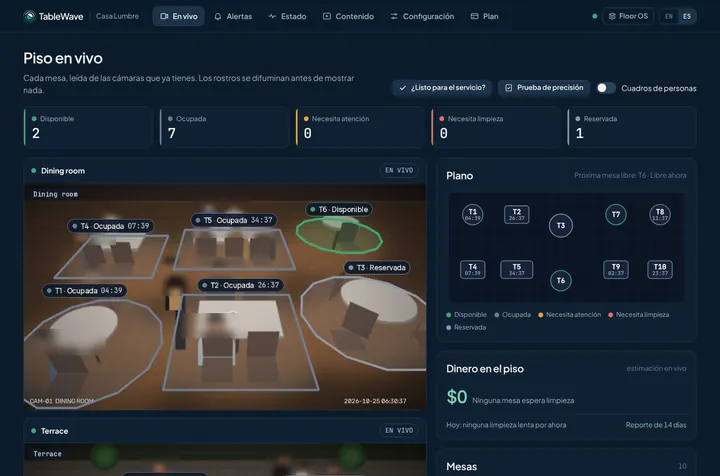Toggle Cuadros de personas switch
This screenshot has height=476, width=720.
(x=606, y=88)
